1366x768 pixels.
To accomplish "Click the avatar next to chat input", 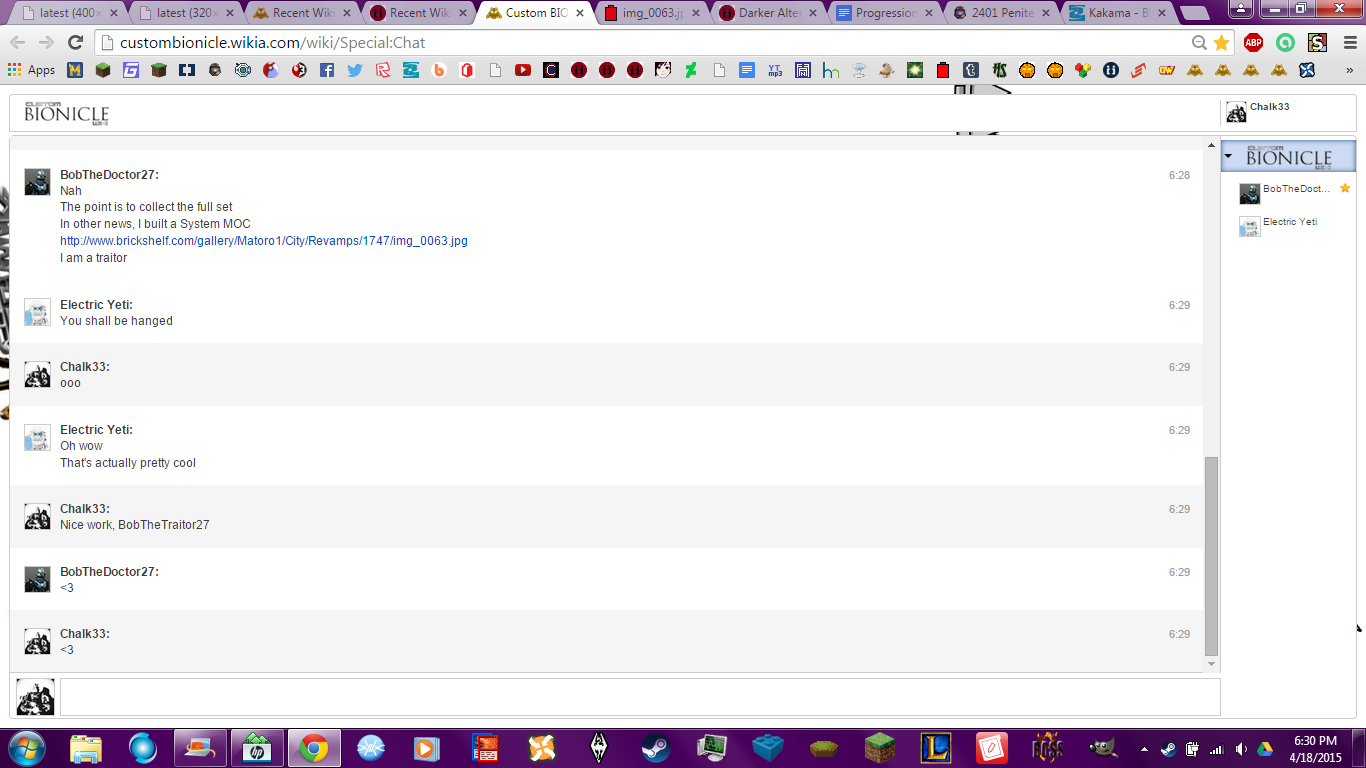I will tap(36, 697).
